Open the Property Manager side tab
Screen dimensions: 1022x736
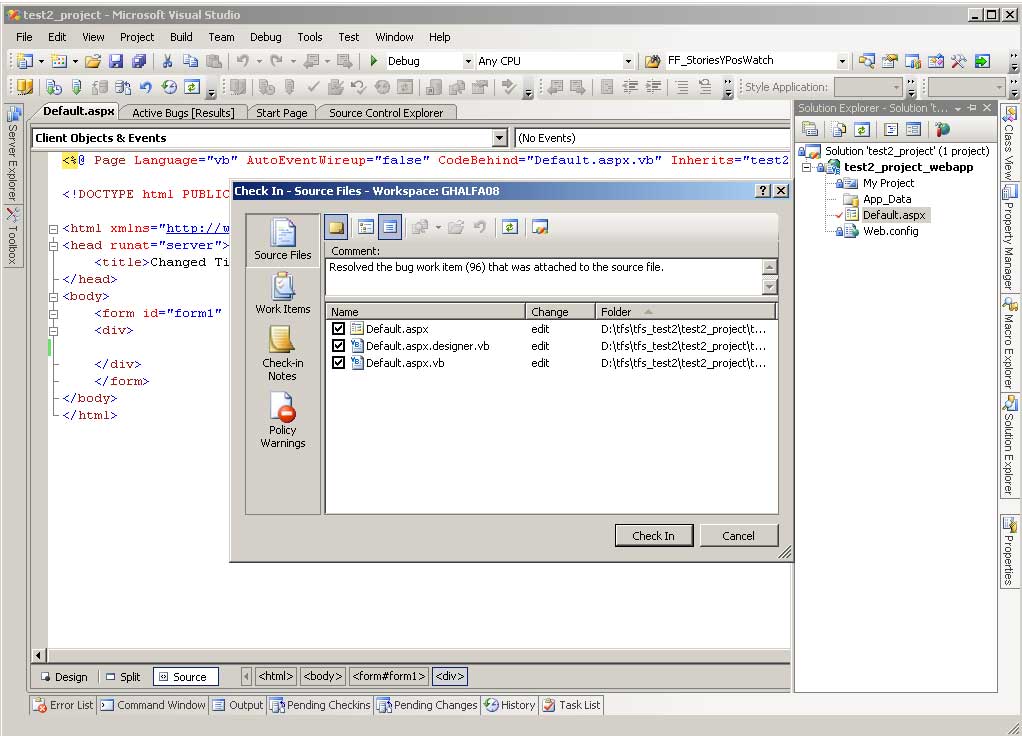click(1009, 238)
